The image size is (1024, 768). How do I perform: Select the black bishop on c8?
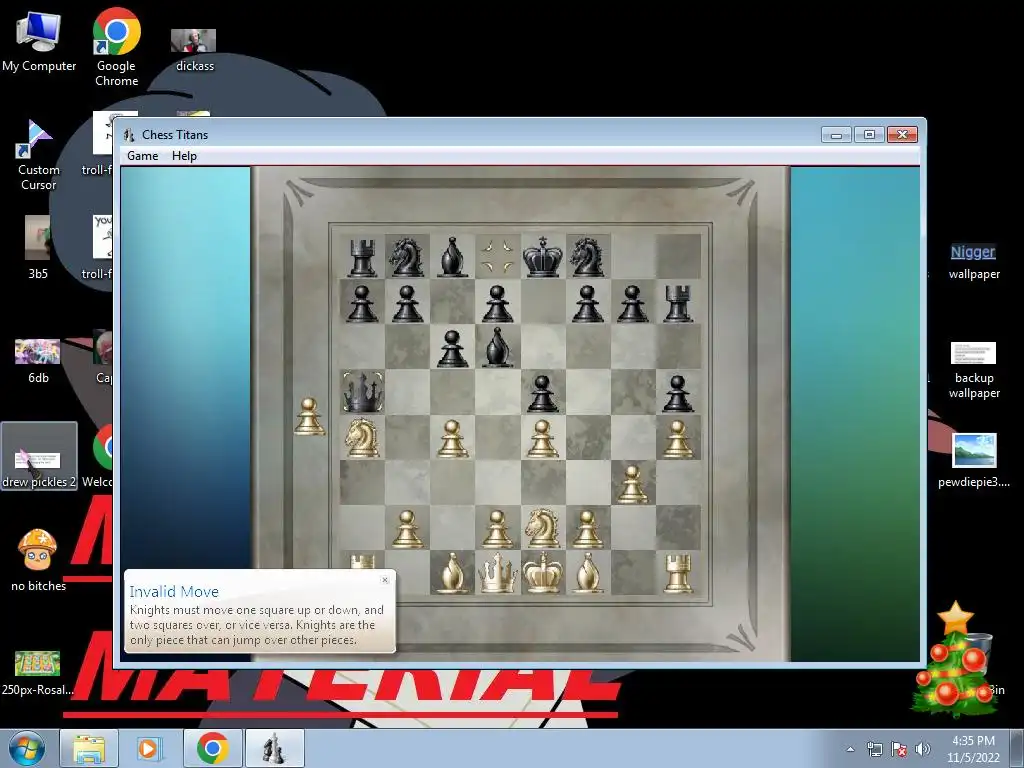(x=453, y=257)
